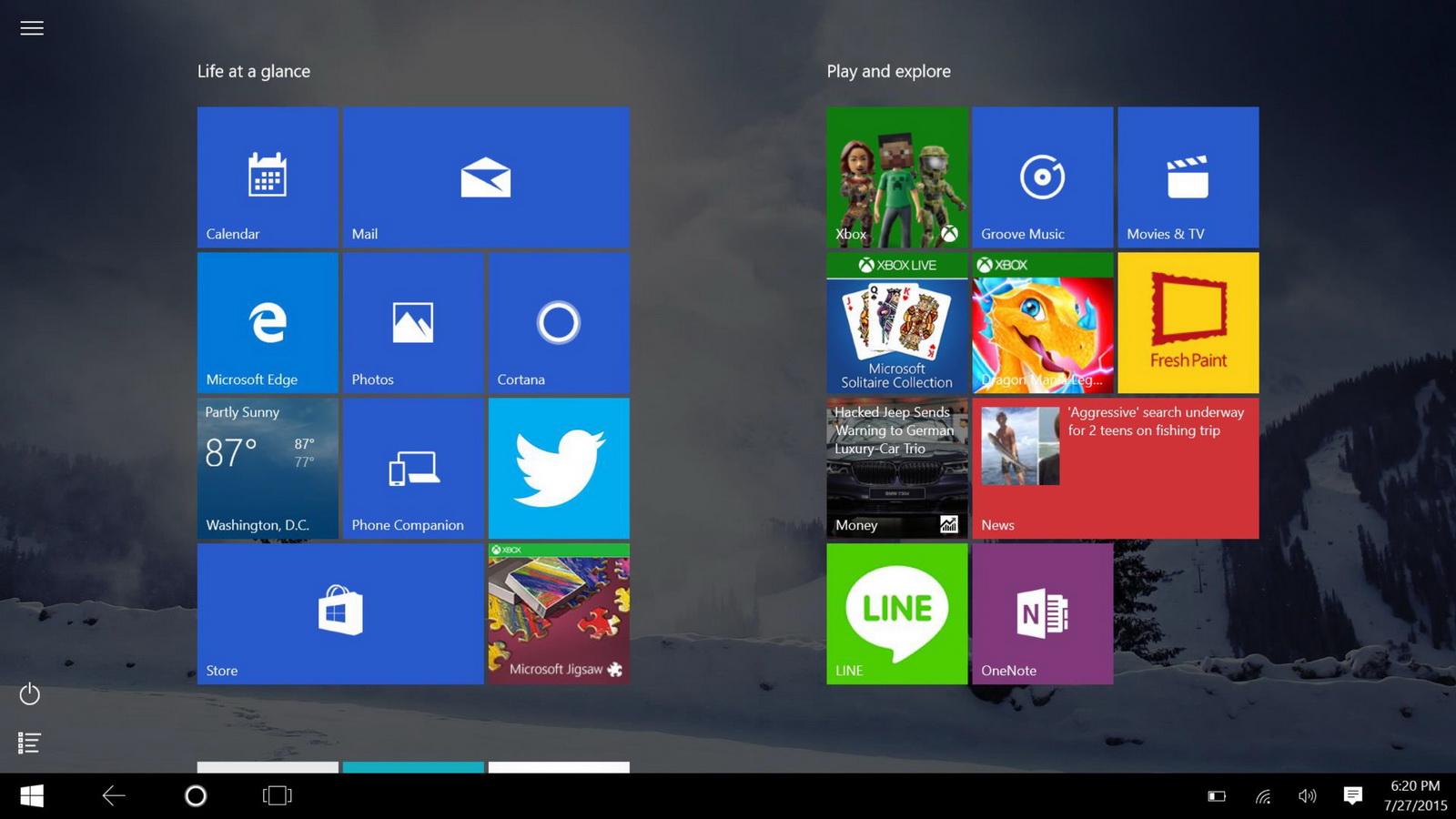Launch the Microsoft Jigsaw tile
Image resolution: width=1456 pixels, height=819 pixels.
click(x=559, y=614)
